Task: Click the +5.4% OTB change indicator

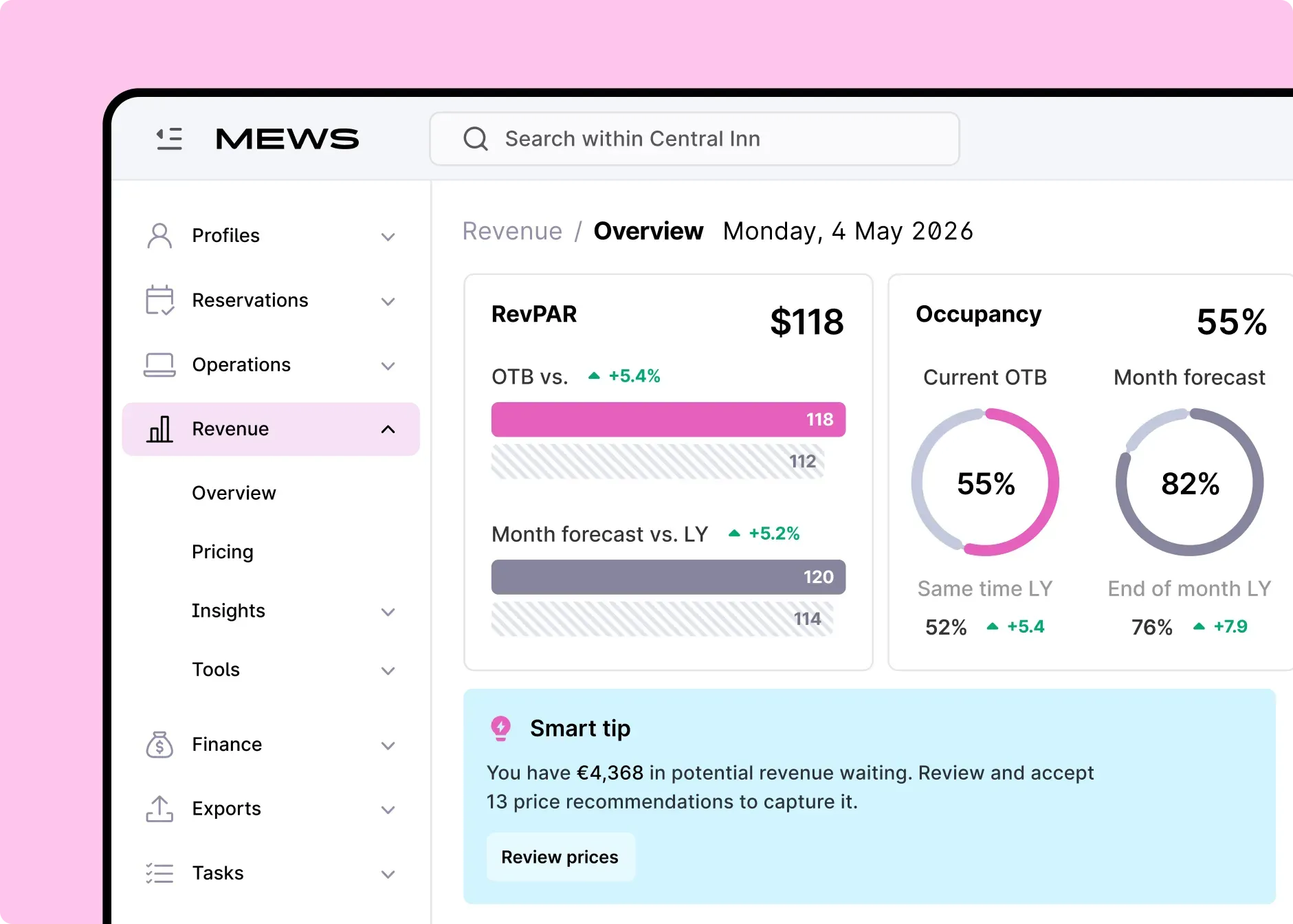Action: [x=624, y=376]
